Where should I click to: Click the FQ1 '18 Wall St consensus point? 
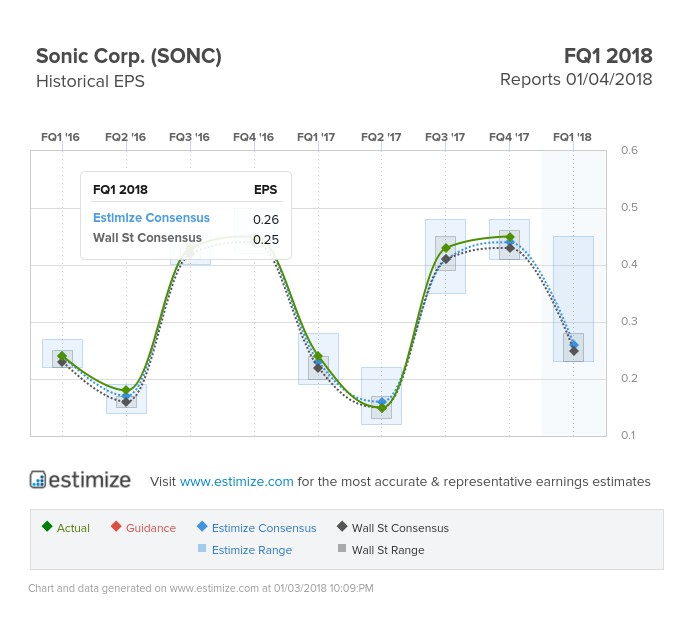[x=574, y=351]
